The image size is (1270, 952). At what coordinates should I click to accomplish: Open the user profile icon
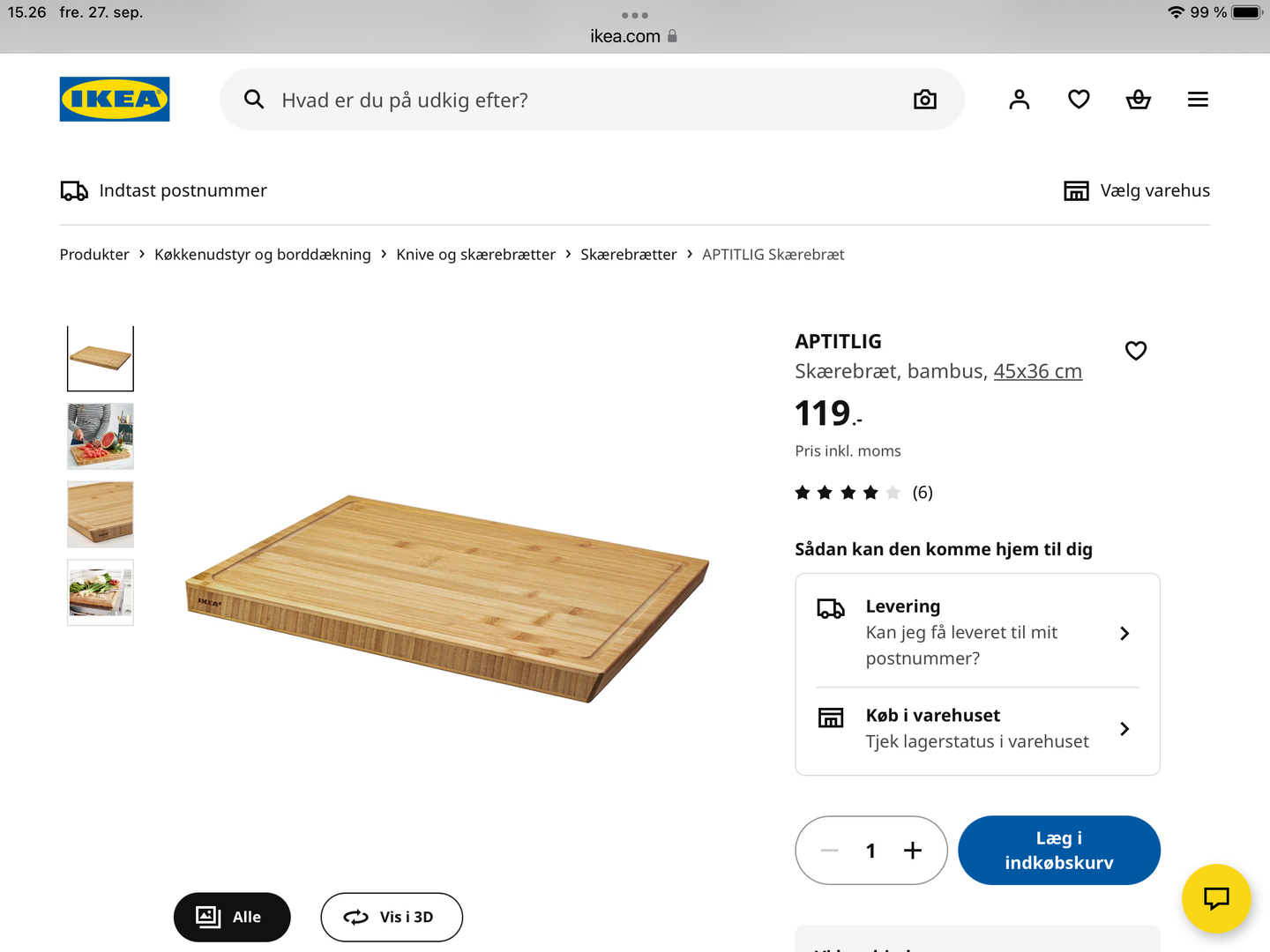click(x=1020, y=100)
